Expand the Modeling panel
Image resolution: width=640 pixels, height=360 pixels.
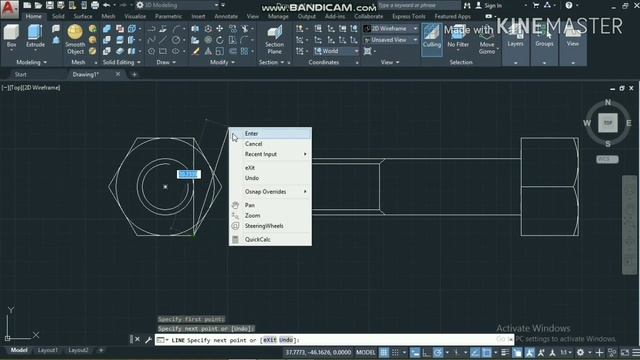point(31,62)
